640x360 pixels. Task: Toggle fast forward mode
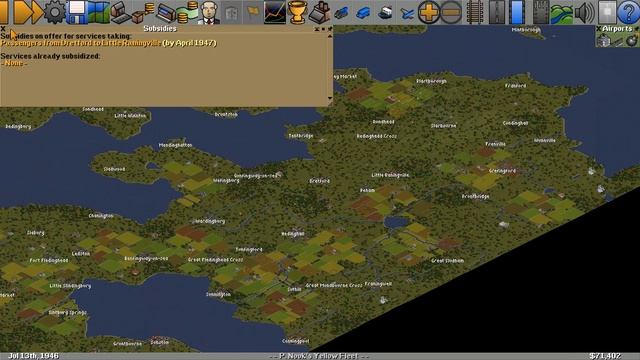(28, 12)
